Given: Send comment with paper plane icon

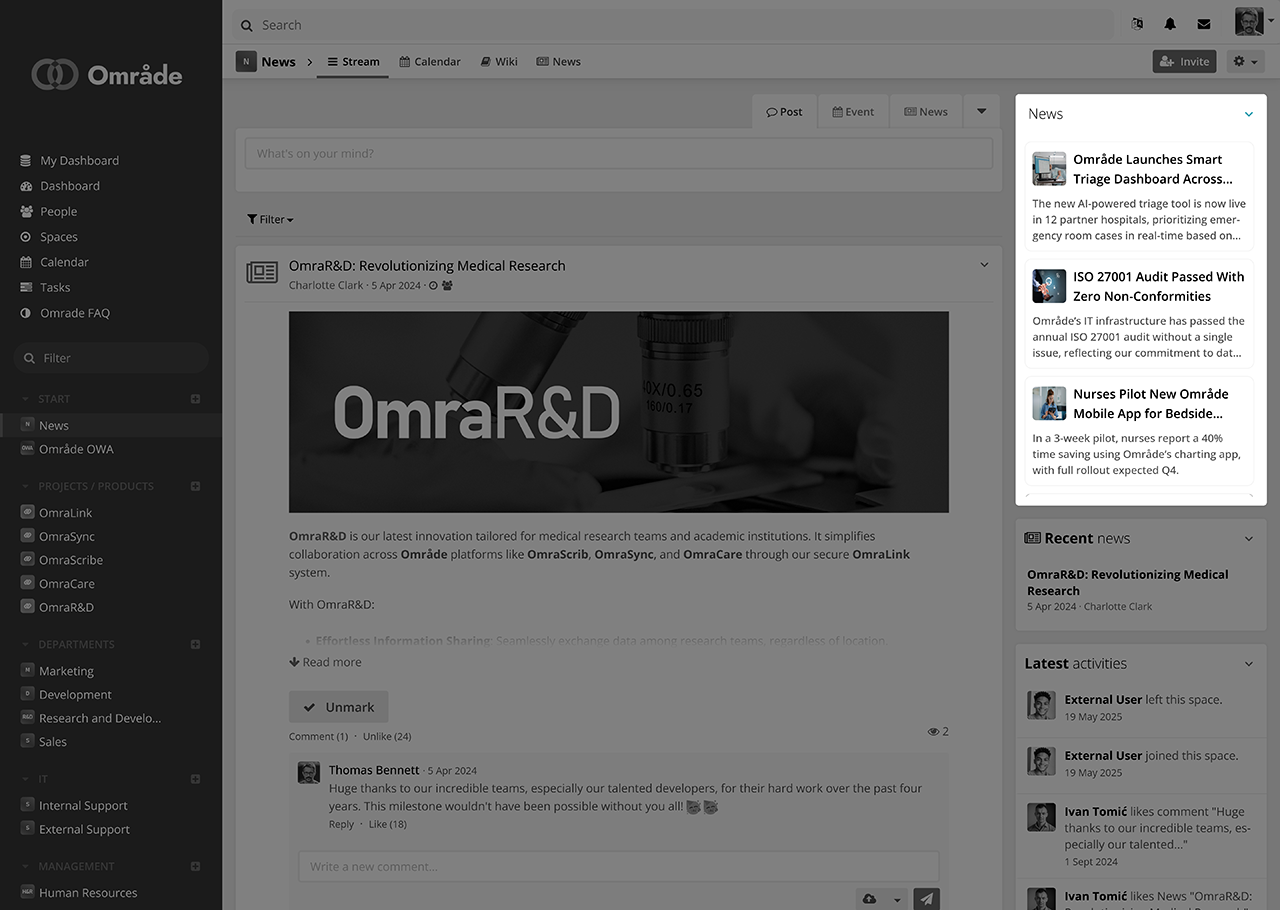Looking at the screenshot, I should 927,899.
